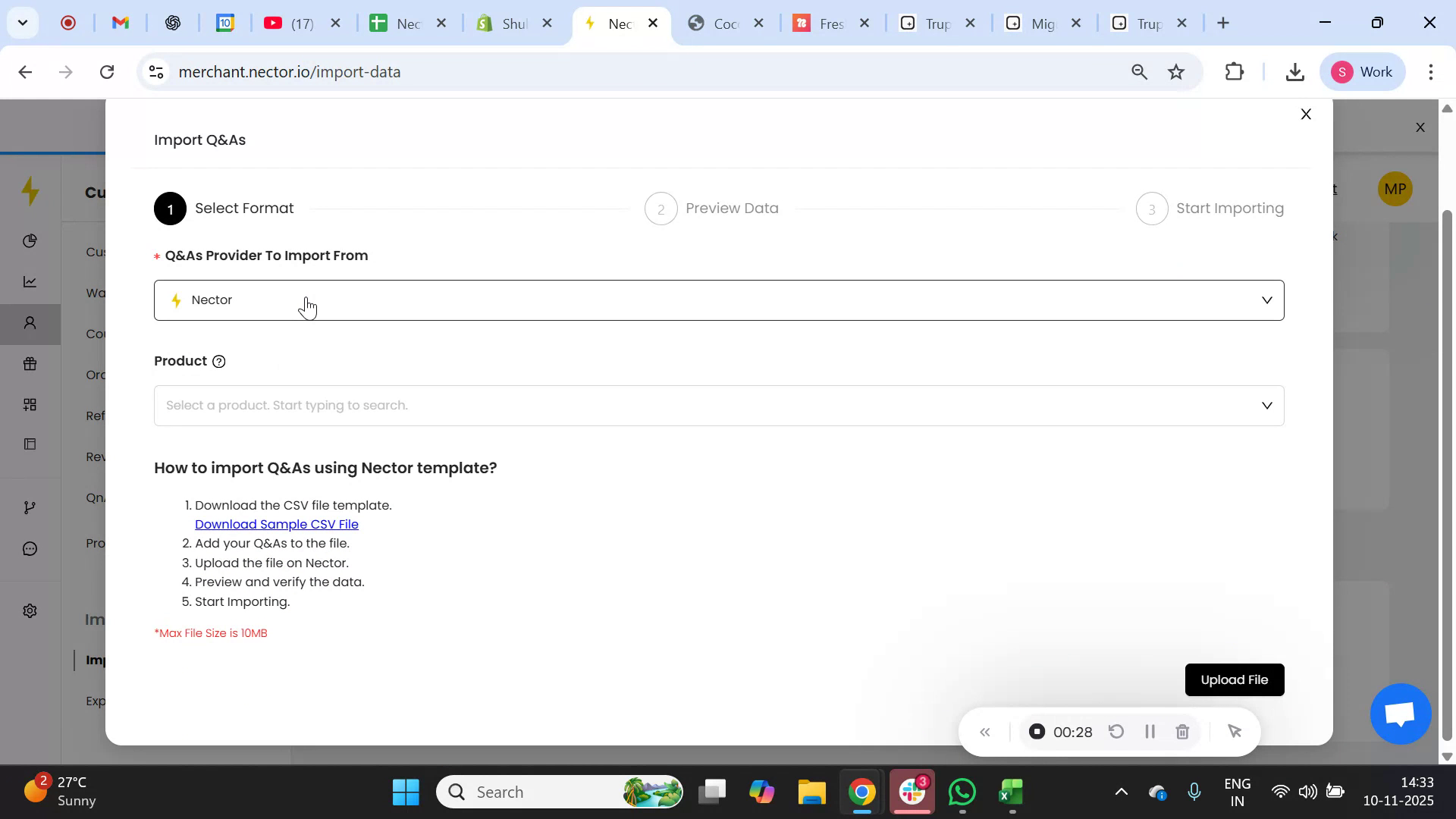Screen dimensions: 1456x819
Task: Select the Referrals grid icon in sidebar
Action: (x=30, y=403)
